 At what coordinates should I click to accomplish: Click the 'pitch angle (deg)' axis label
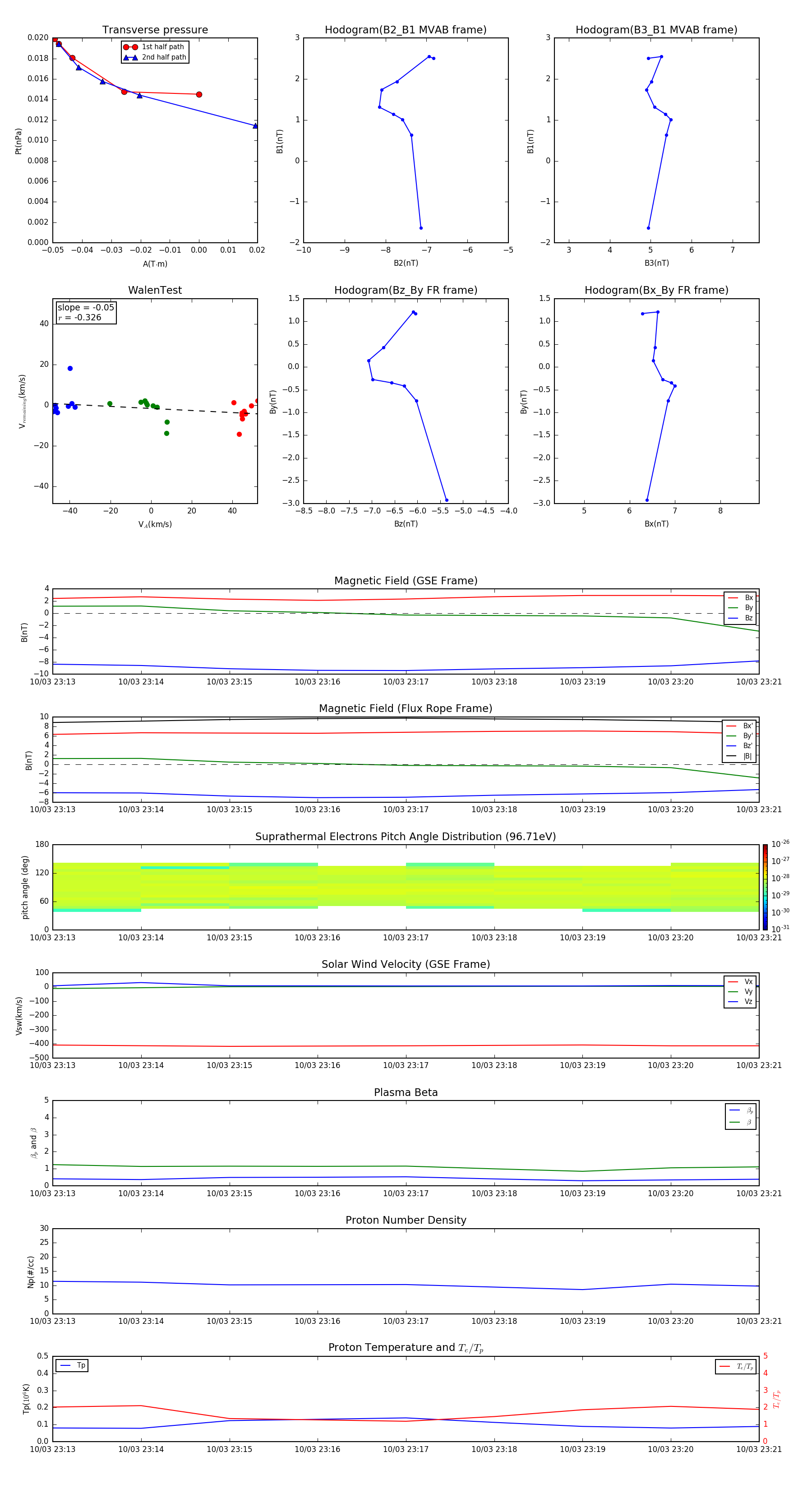(25, 887)
